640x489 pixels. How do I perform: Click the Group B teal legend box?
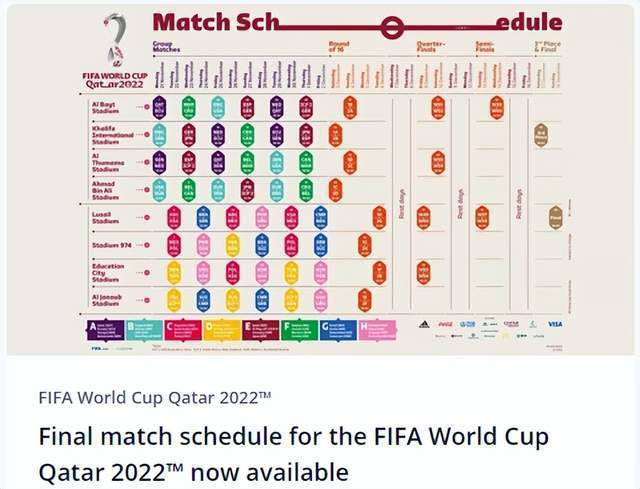tap(144, 330)
